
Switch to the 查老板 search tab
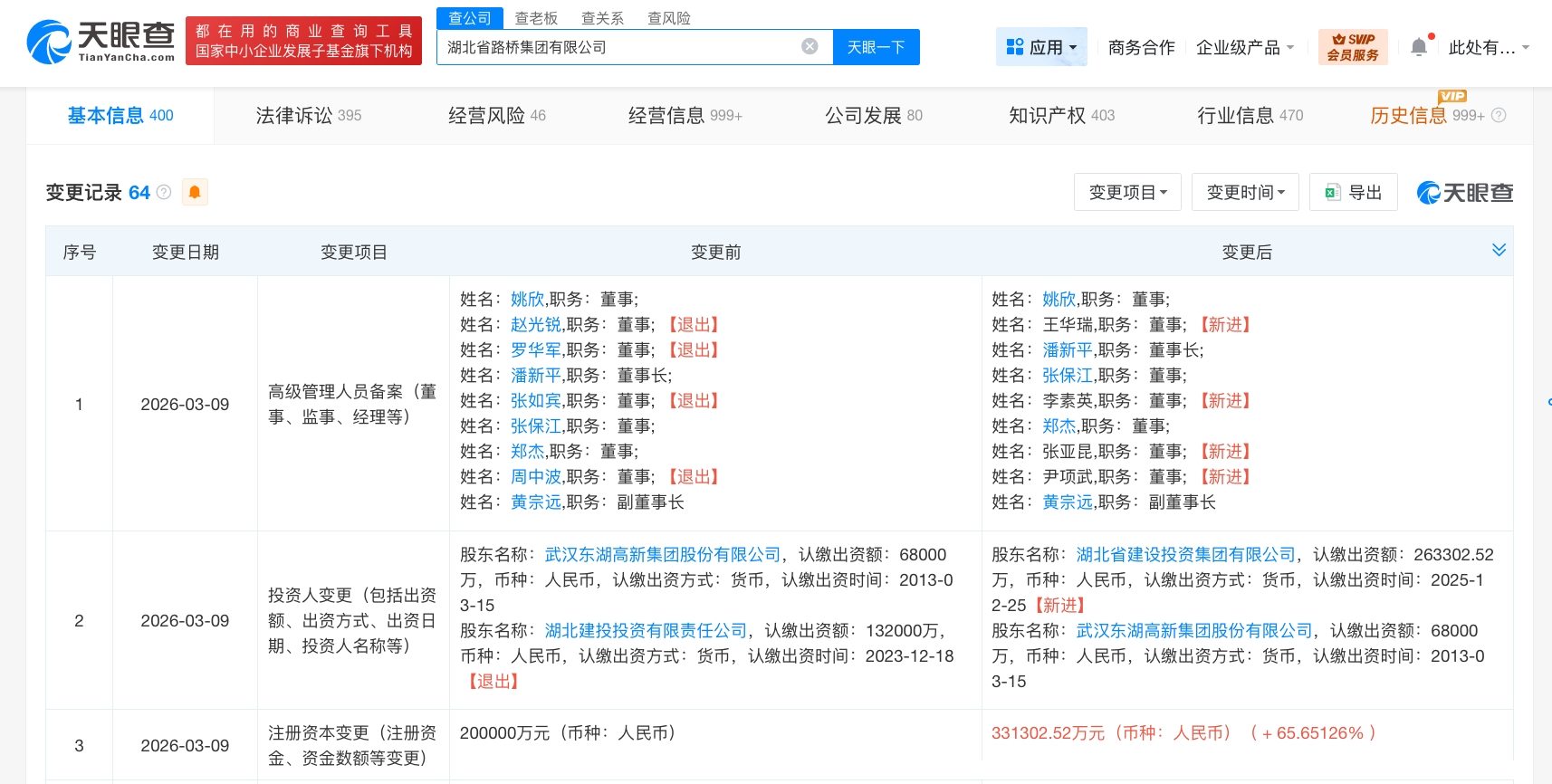pyautogui.click(x=536, y=18)
